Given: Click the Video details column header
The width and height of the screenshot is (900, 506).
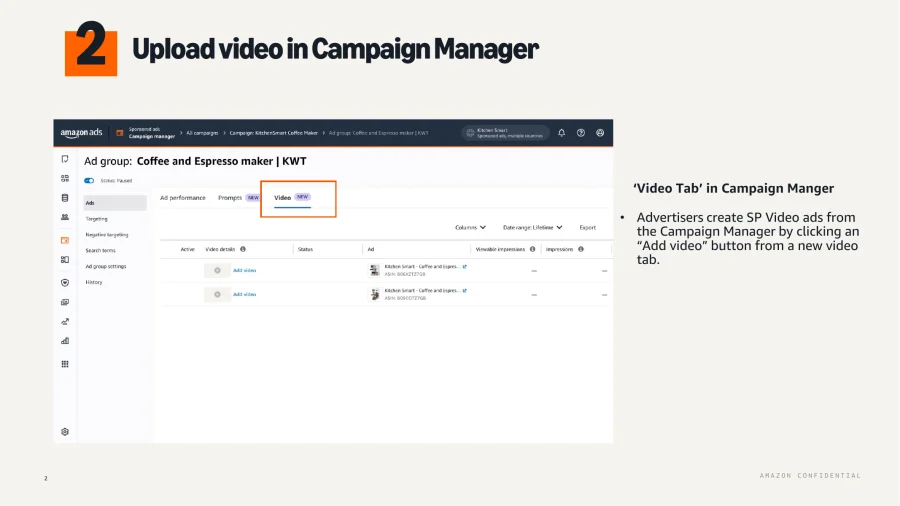Looking at the screenshot, I should point(220,249).
